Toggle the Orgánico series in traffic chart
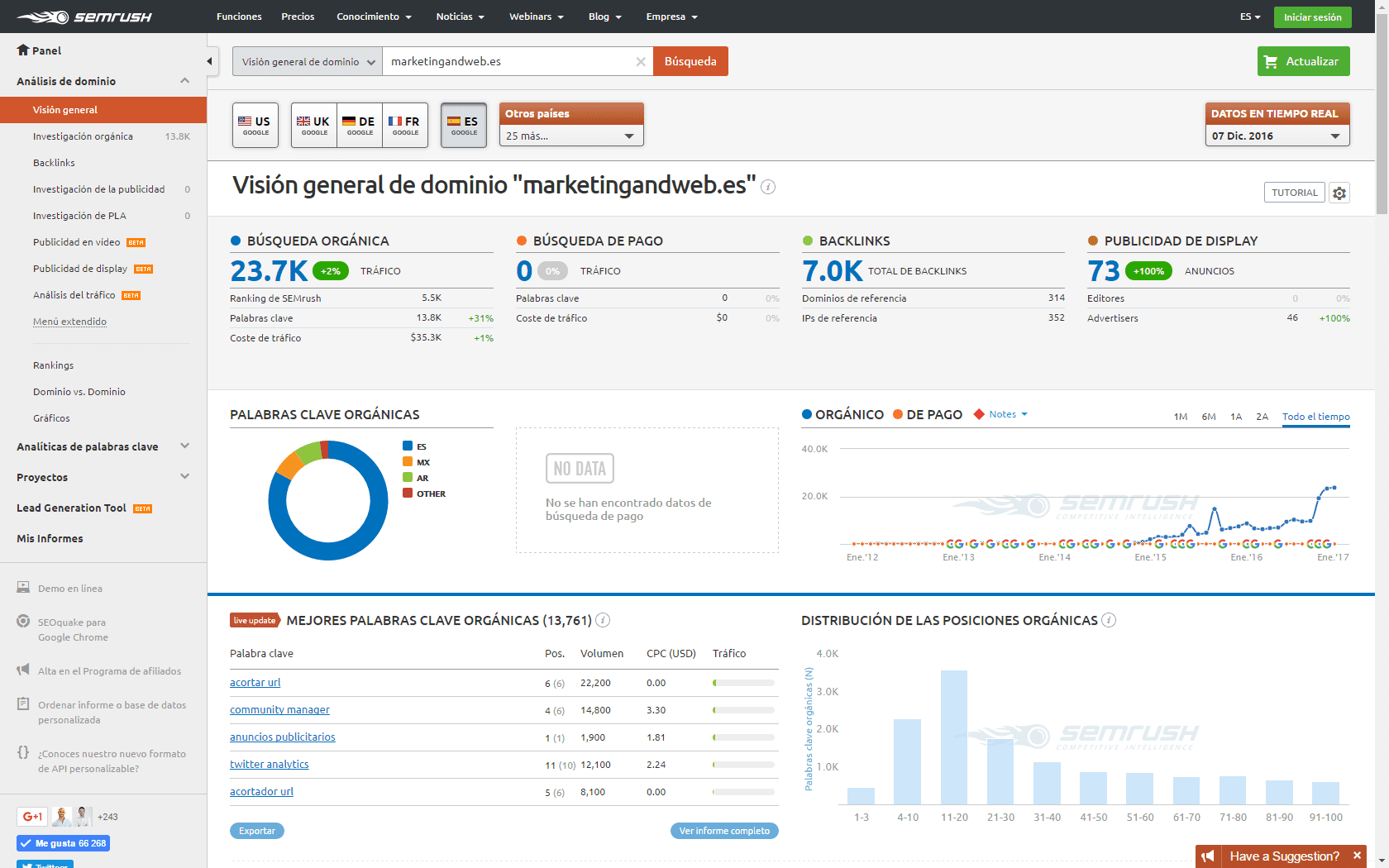The width and height of the screenshot is (1389, 868). pyautogui.click(x=842, y=414)
